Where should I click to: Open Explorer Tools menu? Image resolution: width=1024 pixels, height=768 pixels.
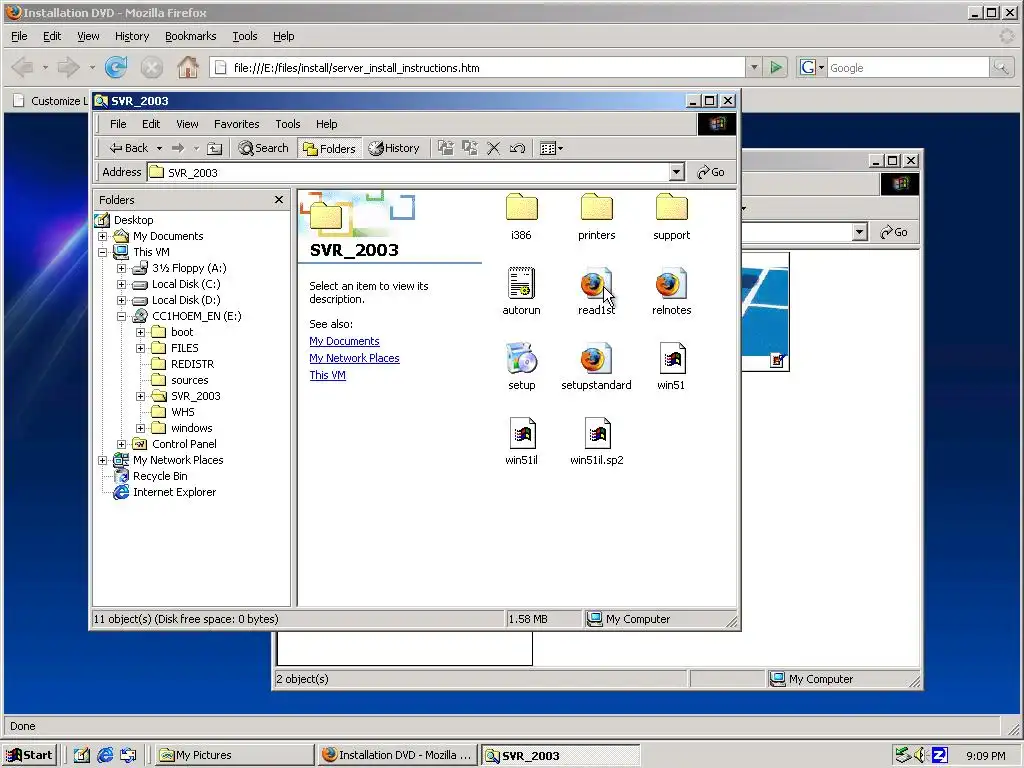pos(287,124)
